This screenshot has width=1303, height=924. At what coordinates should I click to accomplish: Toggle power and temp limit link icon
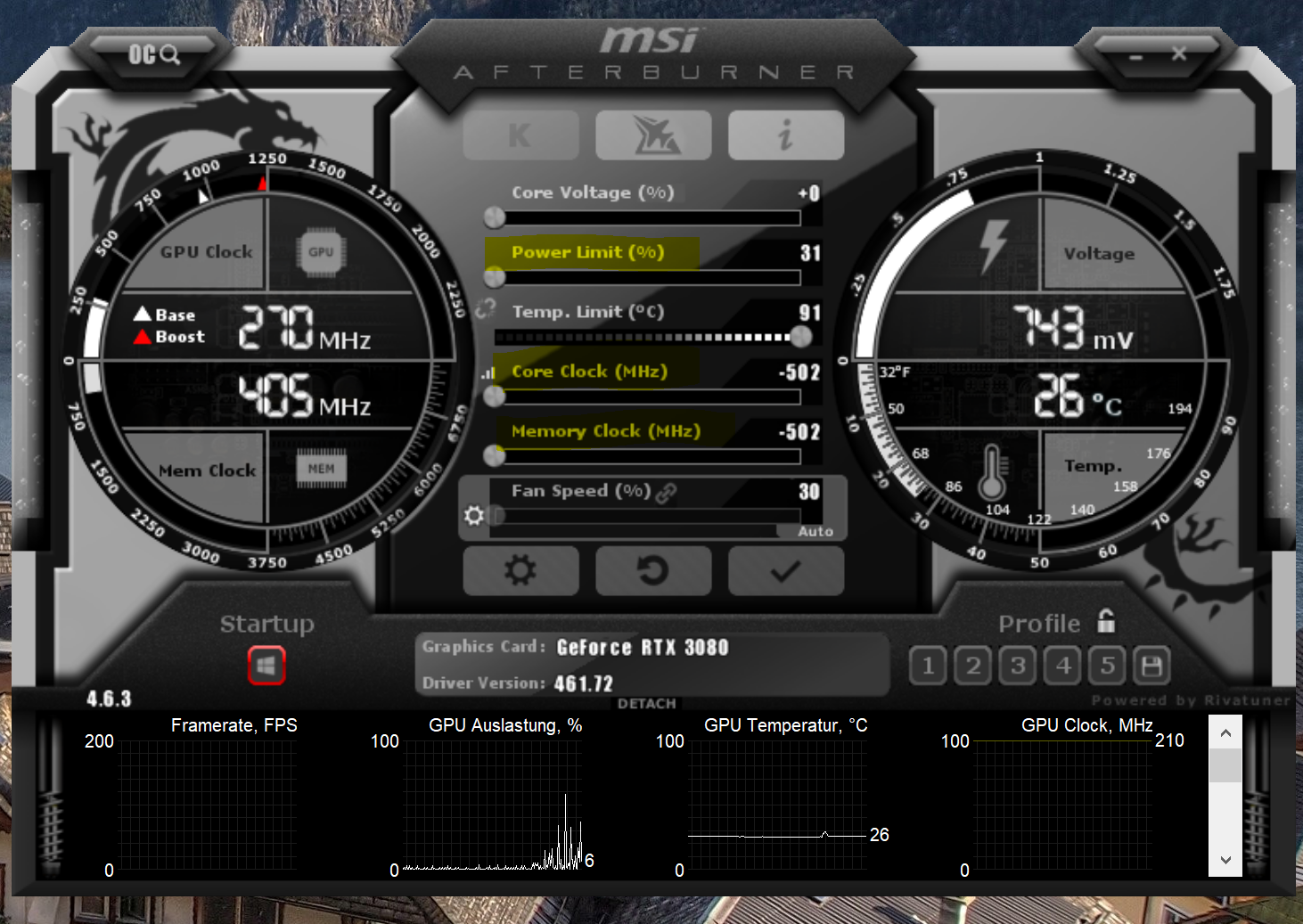(x=485, y=308)
